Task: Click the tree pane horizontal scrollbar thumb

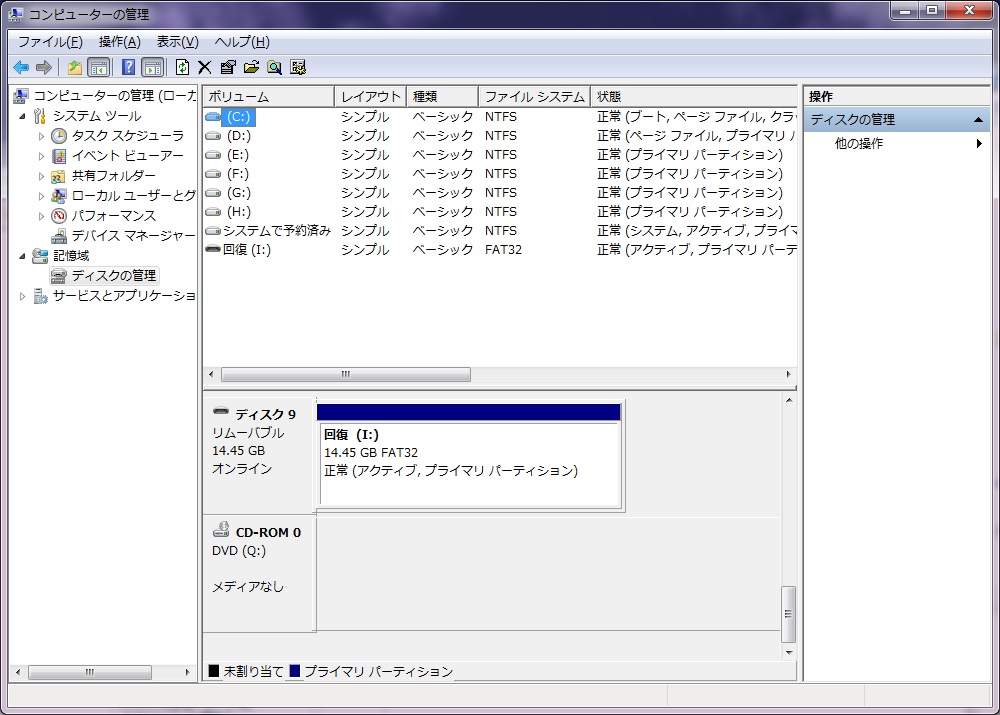Action: 90,672
